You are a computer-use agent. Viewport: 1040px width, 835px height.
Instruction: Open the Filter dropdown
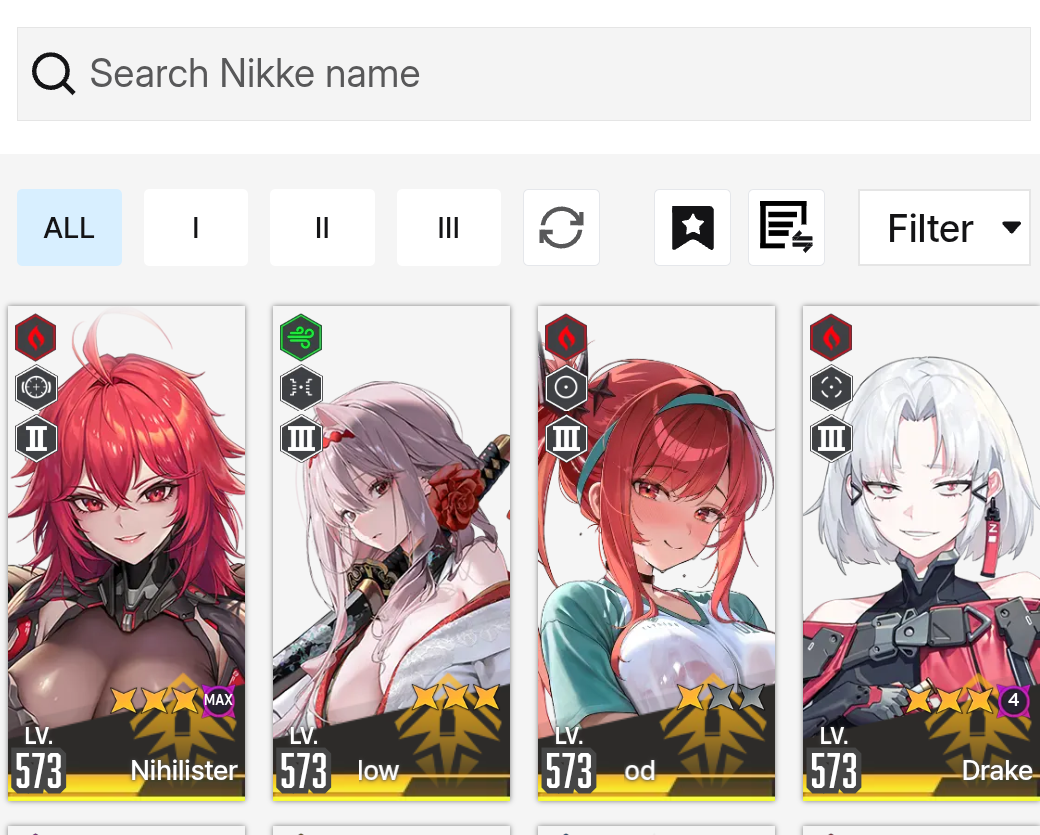click(944, 227)
